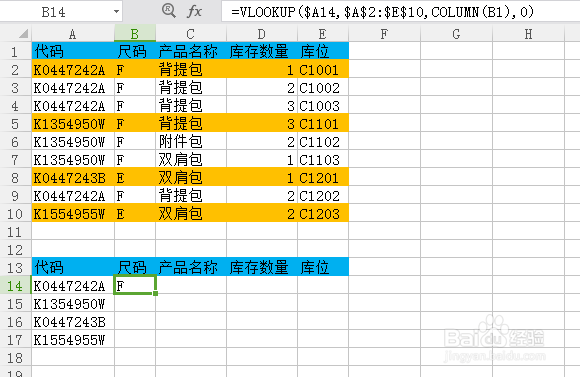The width and height of the screenshot is (580, 377).
Task: Click cell C1201
Action: 323,178
